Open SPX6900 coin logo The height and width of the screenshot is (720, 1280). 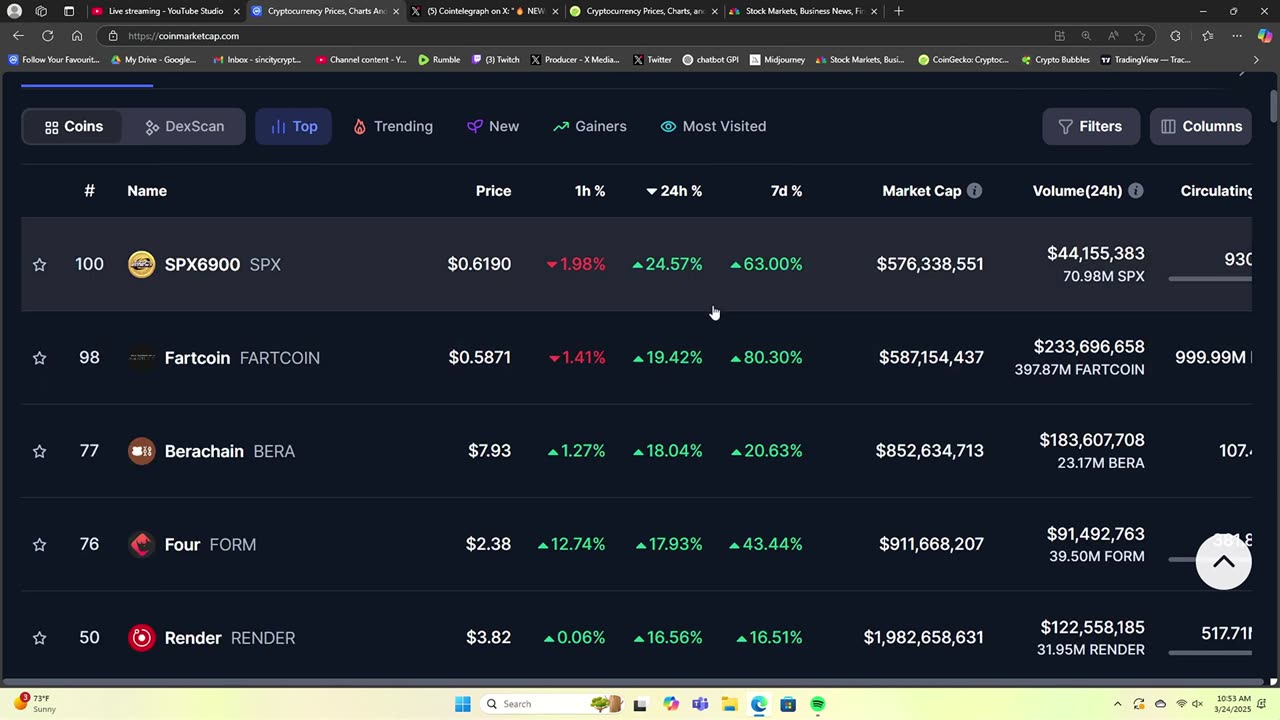point(142,264)
